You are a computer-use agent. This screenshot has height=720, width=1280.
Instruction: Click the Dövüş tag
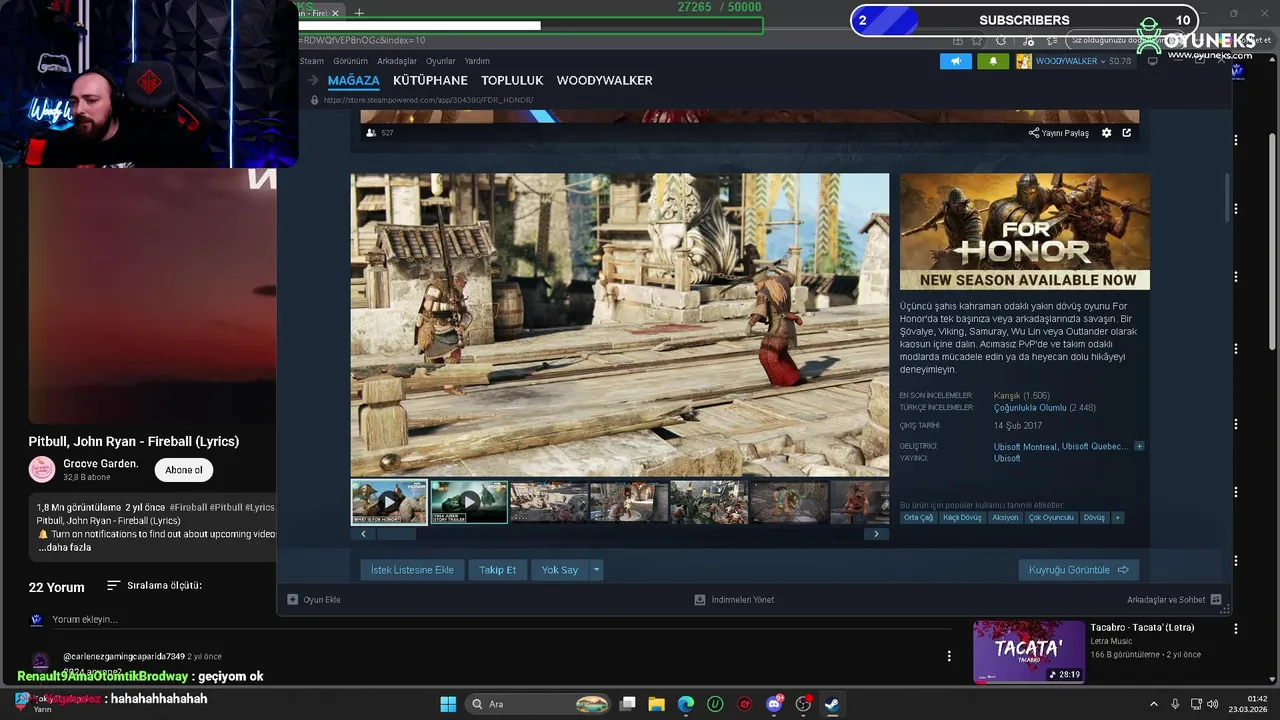(1094, 517)
